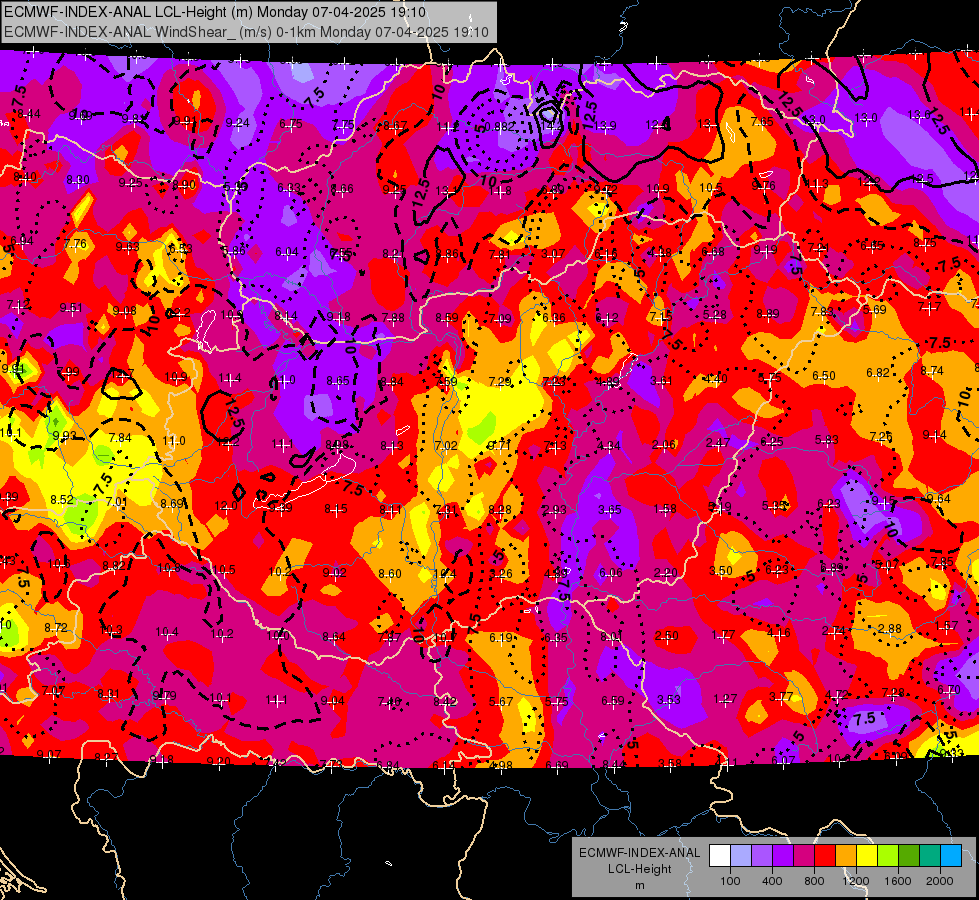Image resolution: width=979 pixels, height=900 pixels.
Task: Click the grid value 3.61
Action: click(x=662, y=380)
